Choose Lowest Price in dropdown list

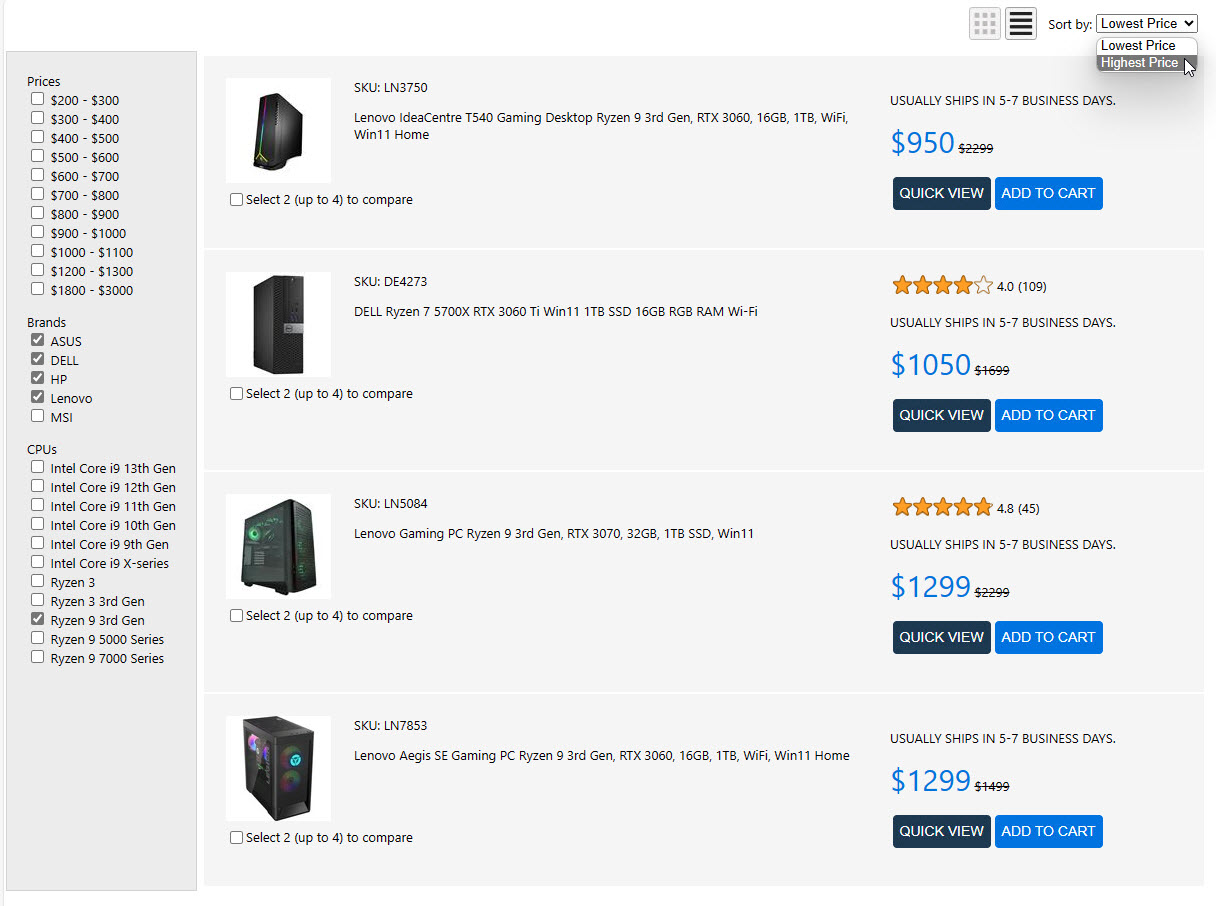pyautogui.click(x=1138, y=46)
